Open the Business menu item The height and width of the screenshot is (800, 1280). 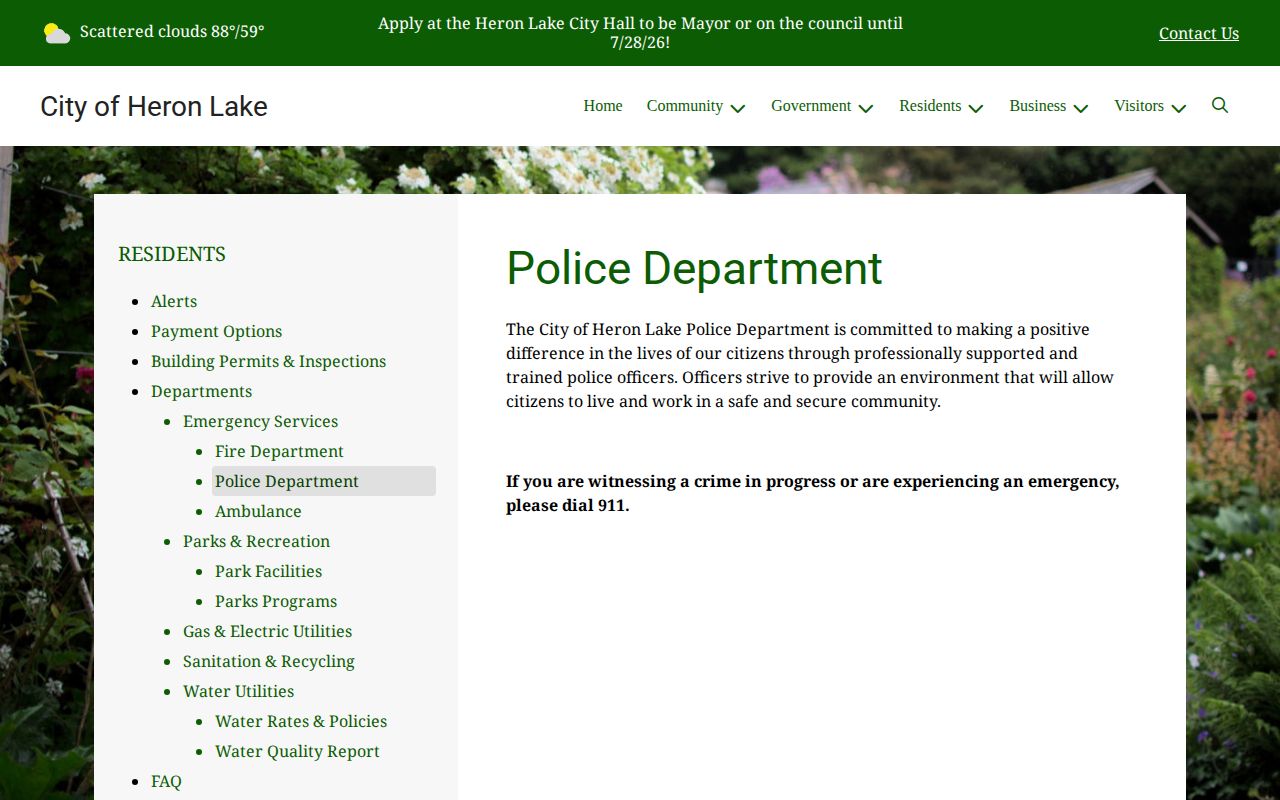point(1038,106)
